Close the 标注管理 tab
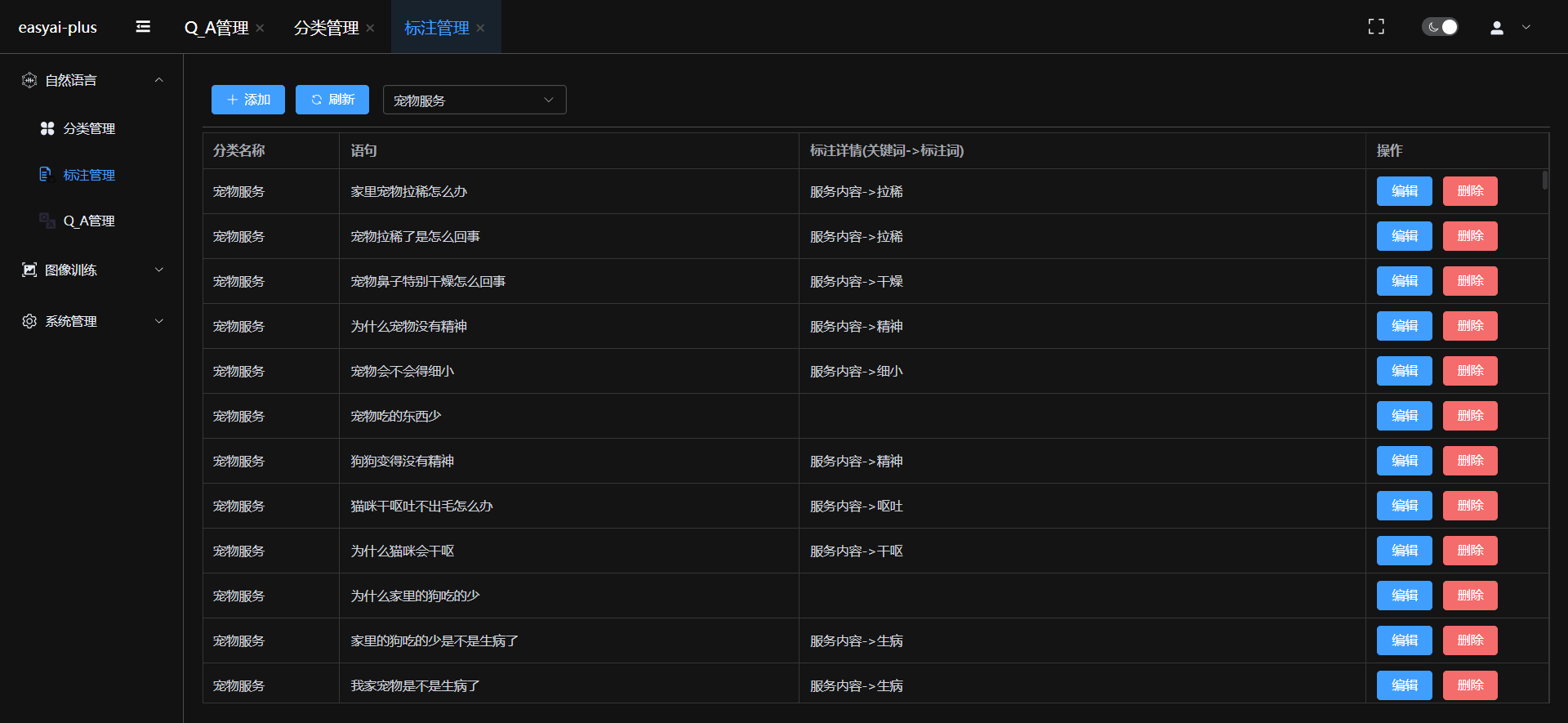Image resolution: width=1568 pixels, height=723 pixels. tap(480, 28)
